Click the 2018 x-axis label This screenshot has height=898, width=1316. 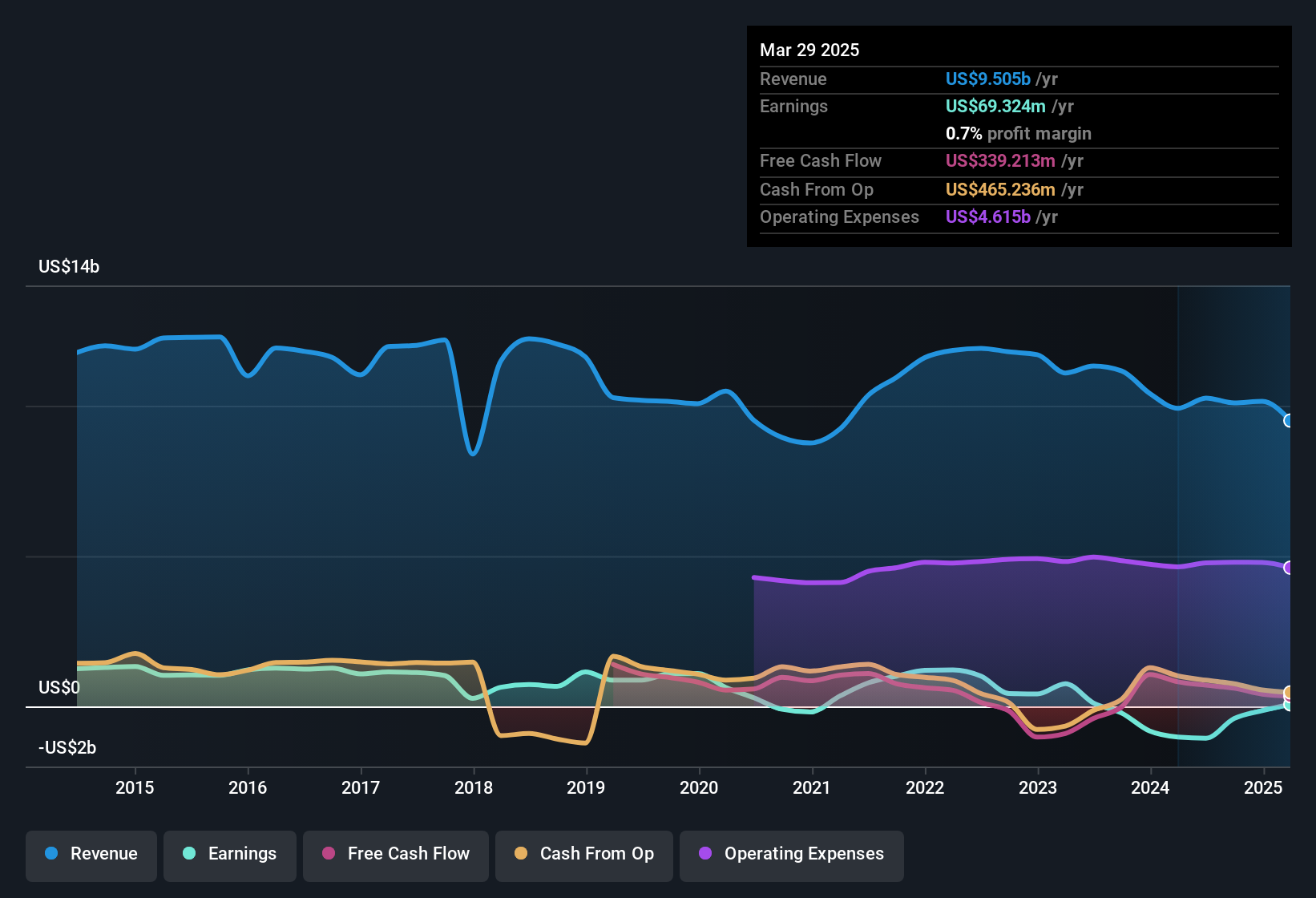pyautogui.click(x=474, y=788)
